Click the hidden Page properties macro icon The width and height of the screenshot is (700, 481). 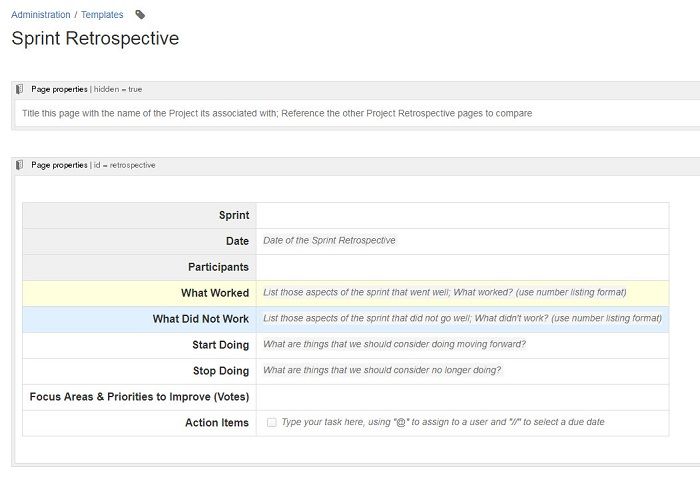pyautogui.click(x=20, y=89)
